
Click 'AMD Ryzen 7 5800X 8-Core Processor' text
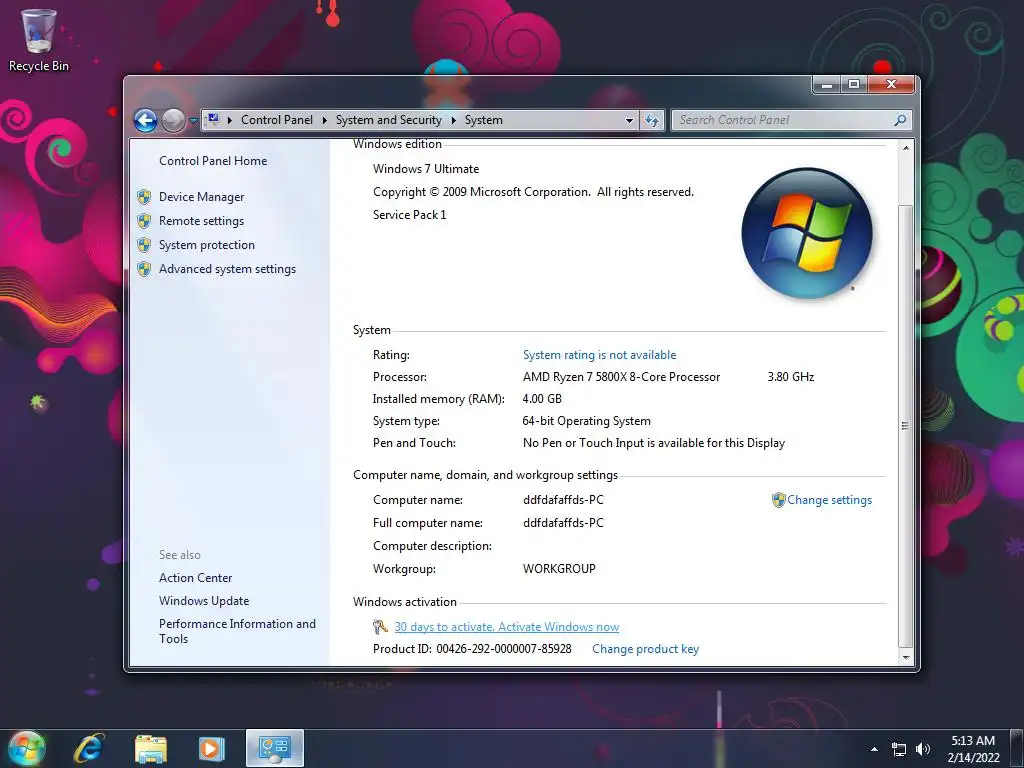(621, 377)
